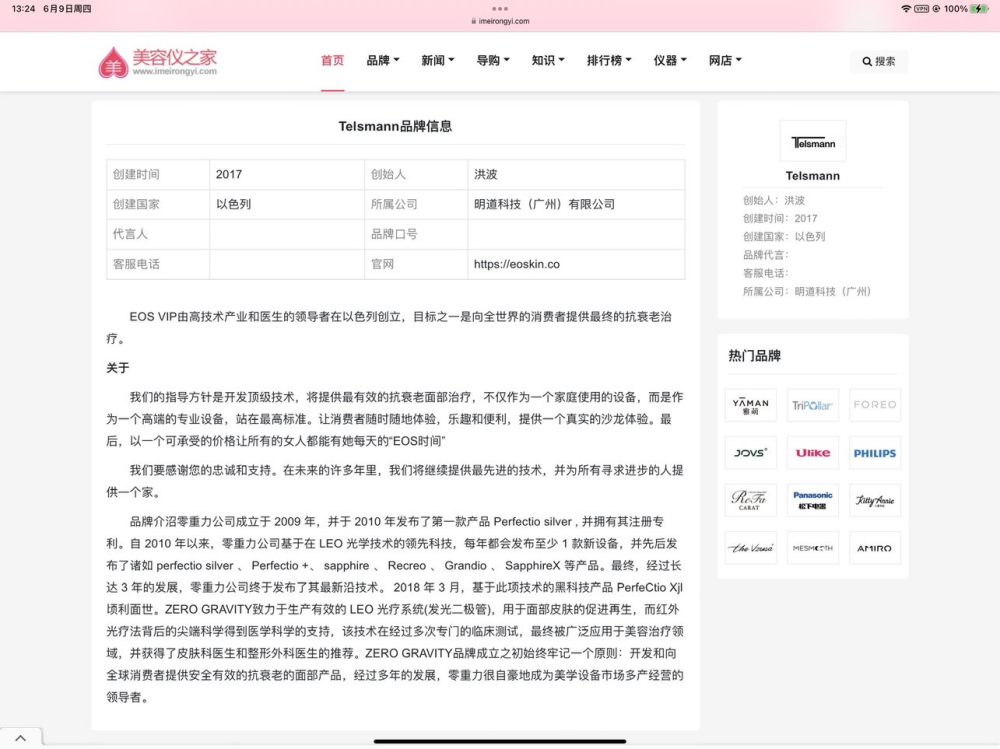Click the 美容仪之家 site logo
Screen dimensions: 1000x749
click(158, 62)
